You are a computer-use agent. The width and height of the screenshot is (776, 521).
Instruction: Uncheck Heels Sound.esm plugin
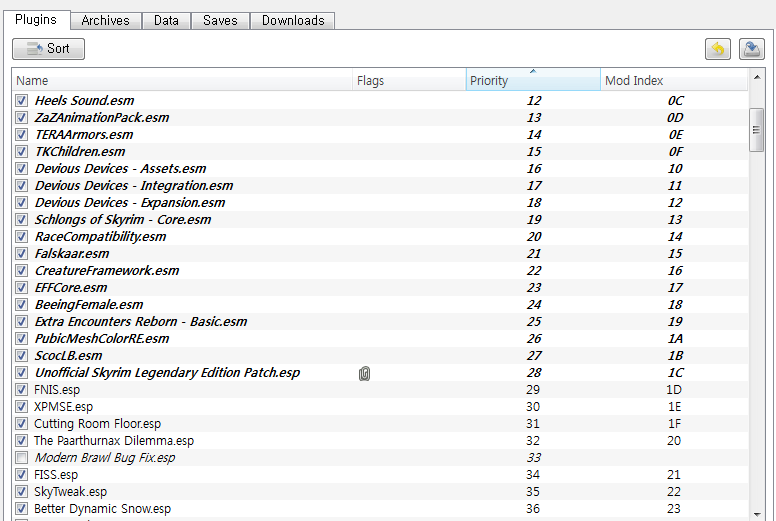coord(21,101)
